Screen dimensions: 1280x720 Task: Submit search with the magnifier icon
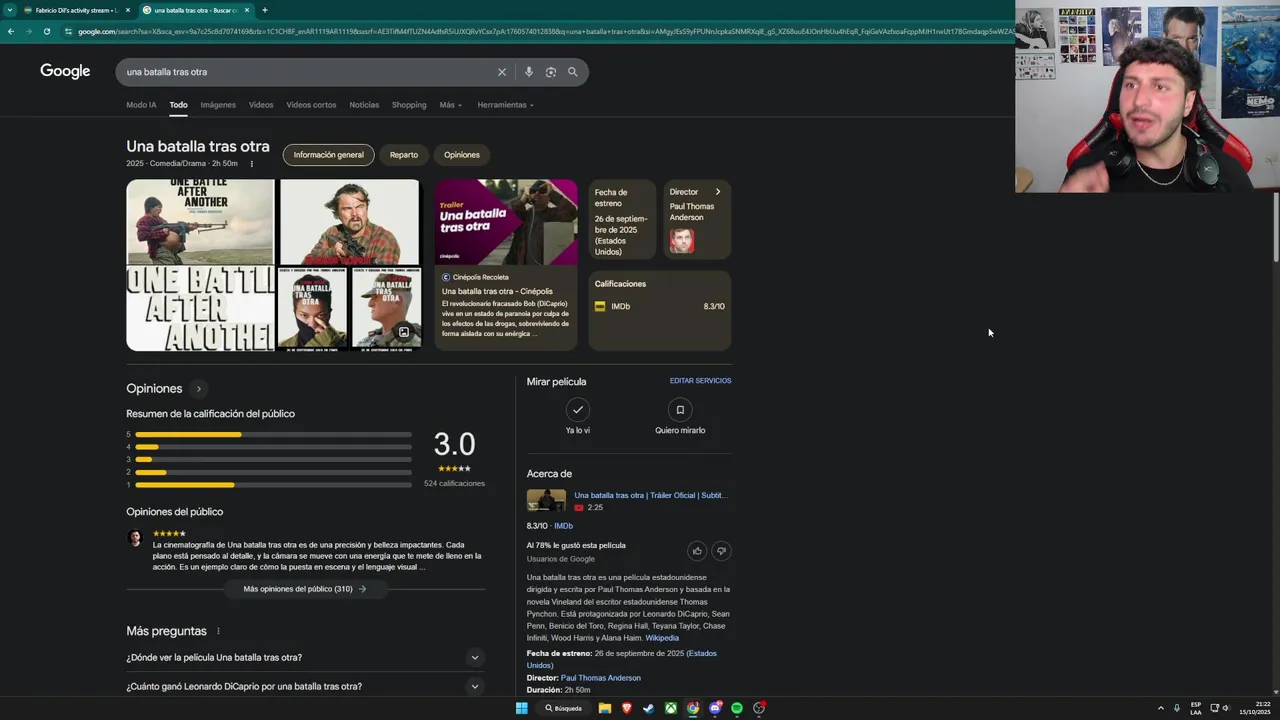click(x=573, y=72)
